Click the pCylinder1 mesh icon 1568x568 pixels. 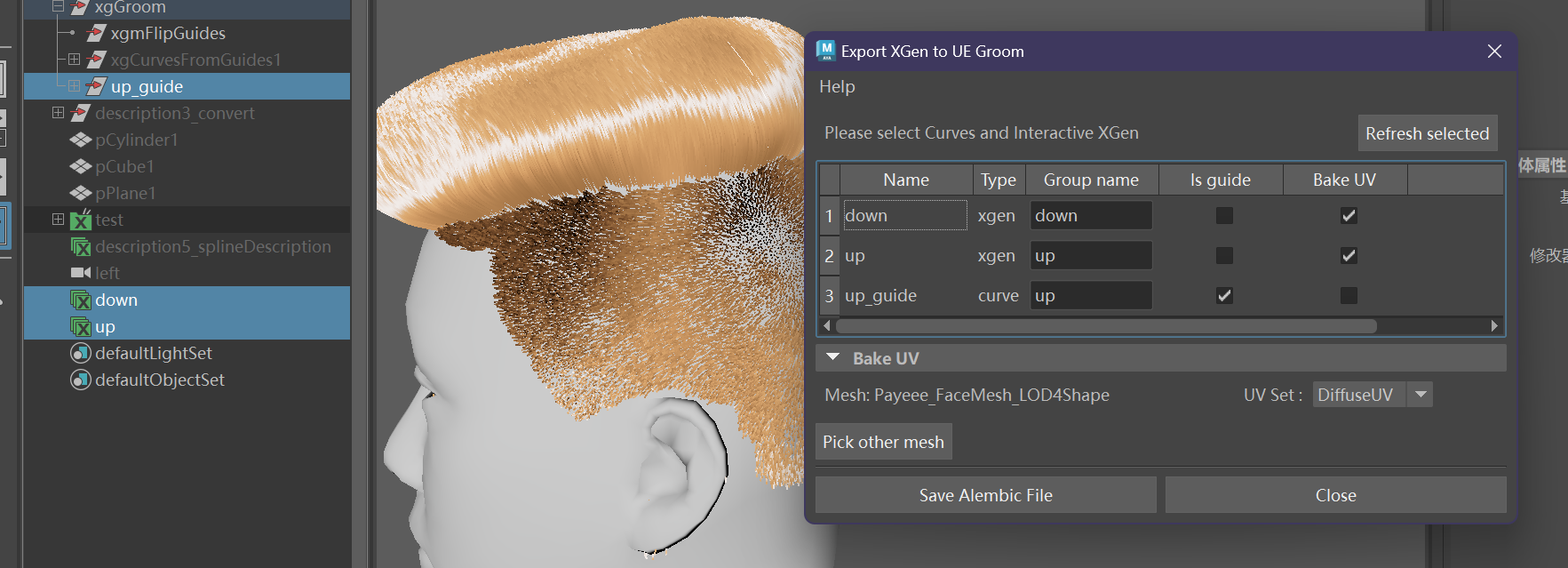(x=81, y=140)
